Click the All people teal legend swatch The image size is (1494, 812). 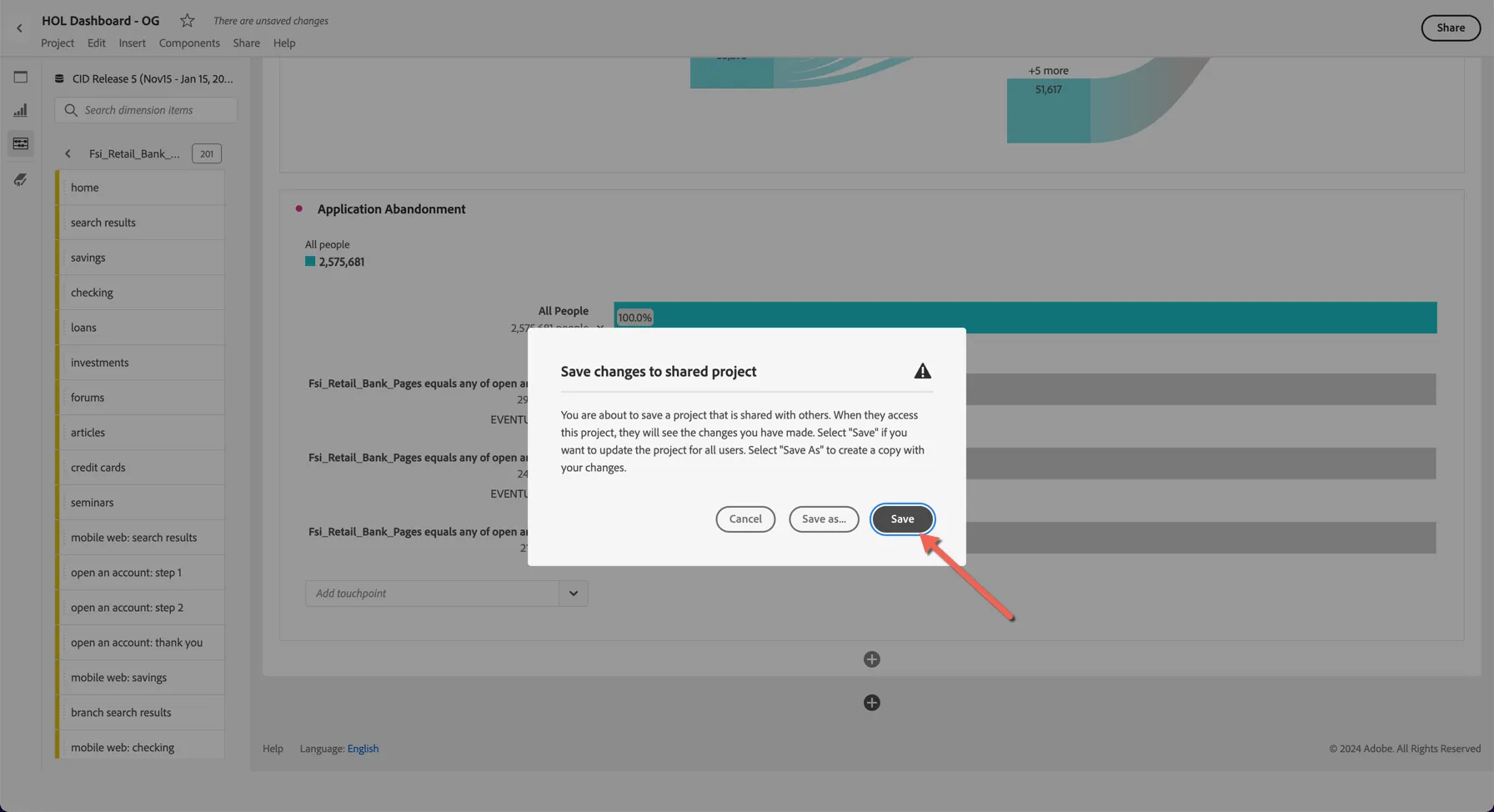tap(310, 262)
